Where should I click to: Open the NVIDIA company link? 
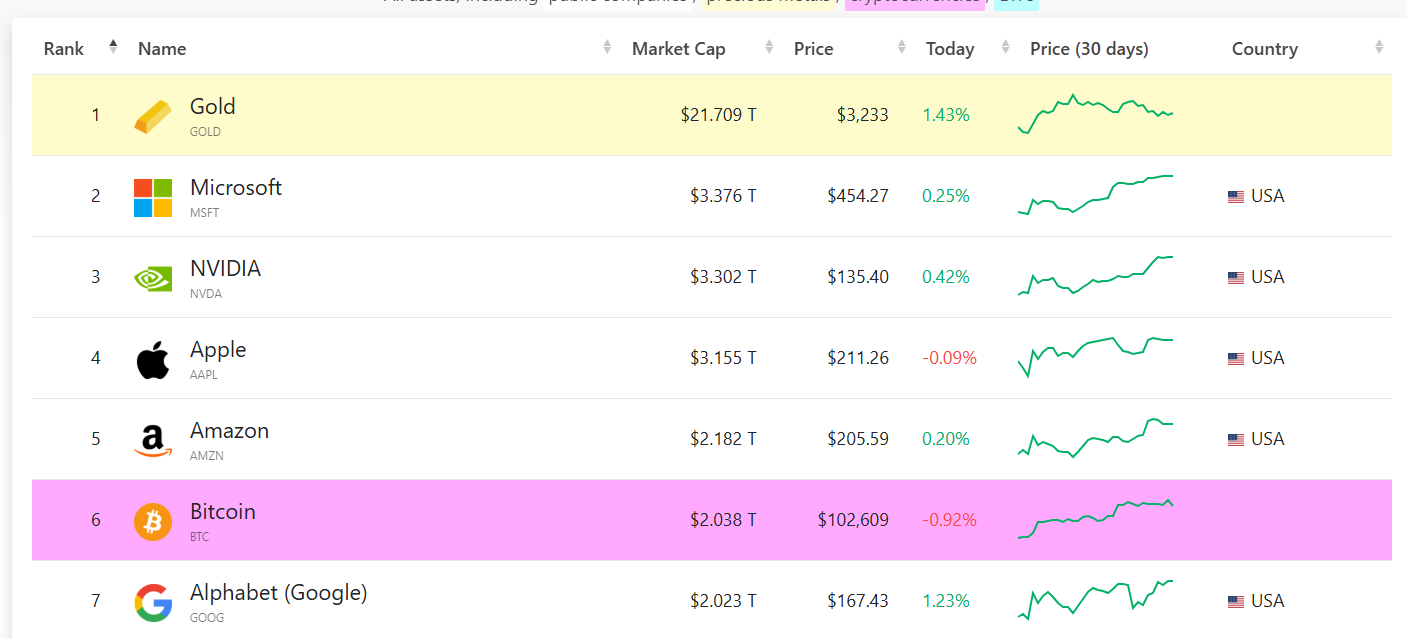point(225,269)
